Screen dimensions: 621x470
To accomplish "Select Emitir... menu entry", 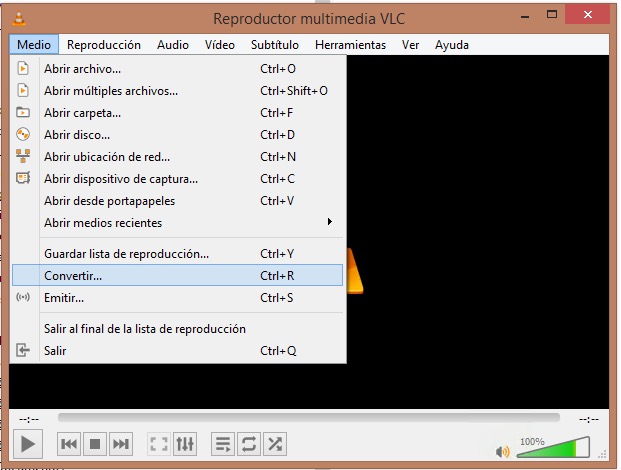I will (x=177, y=298).
